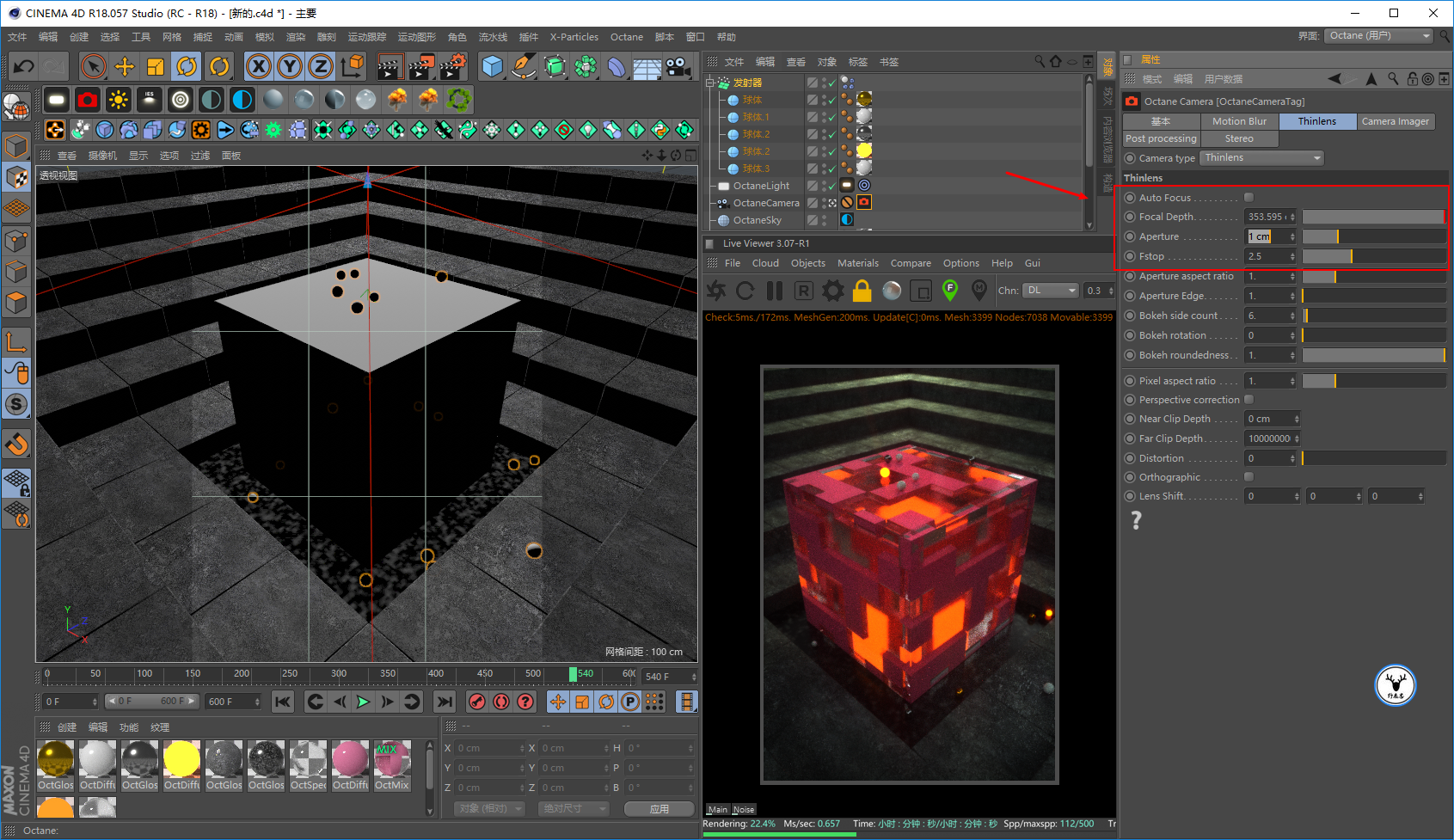The height and width of the screenshot is (840, 1454).
Task: Select the Live Selection arrow tool
Action: pos(93,66)
